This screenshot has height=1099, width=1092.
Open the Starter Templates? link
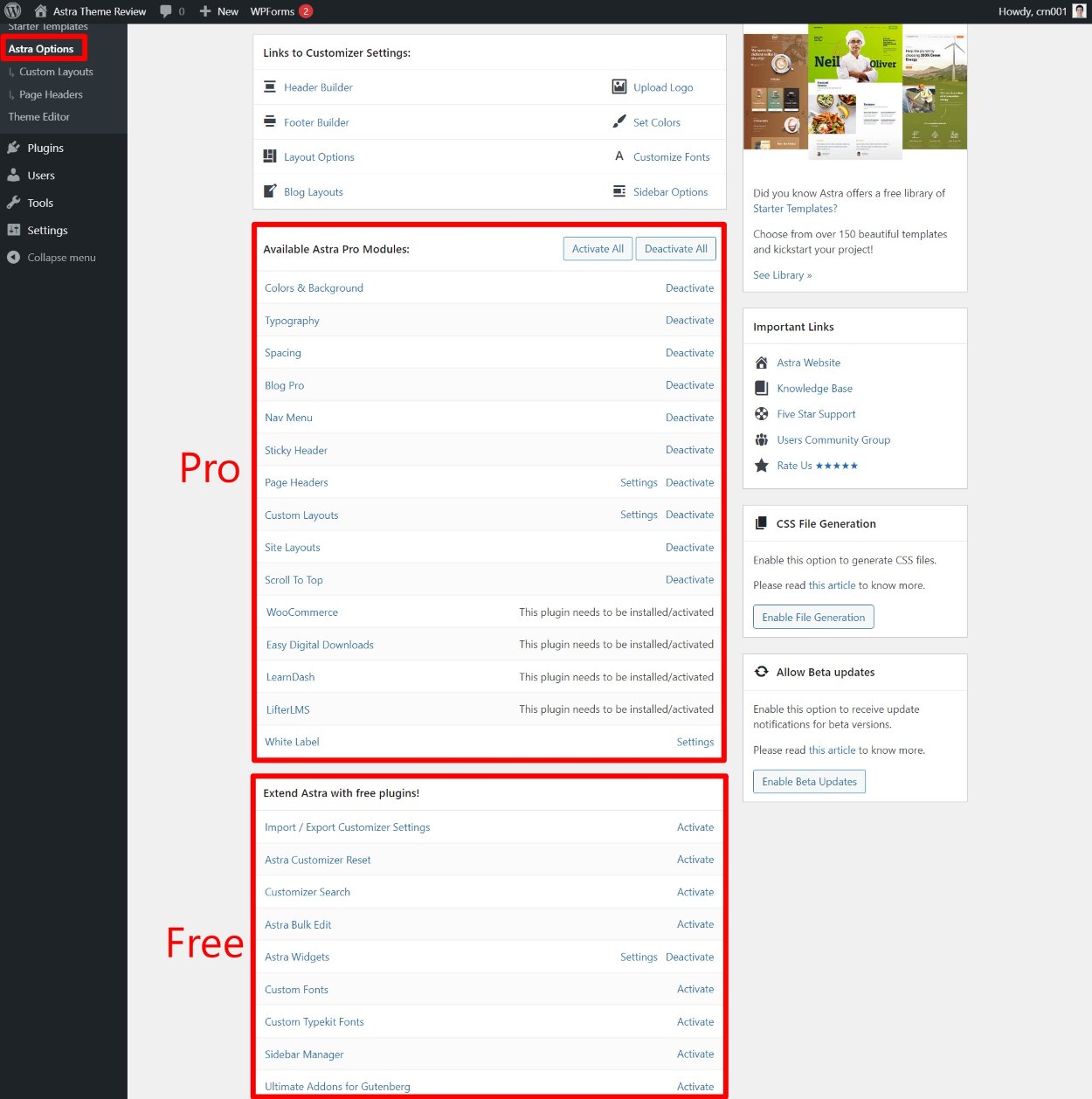pos(795,209)
